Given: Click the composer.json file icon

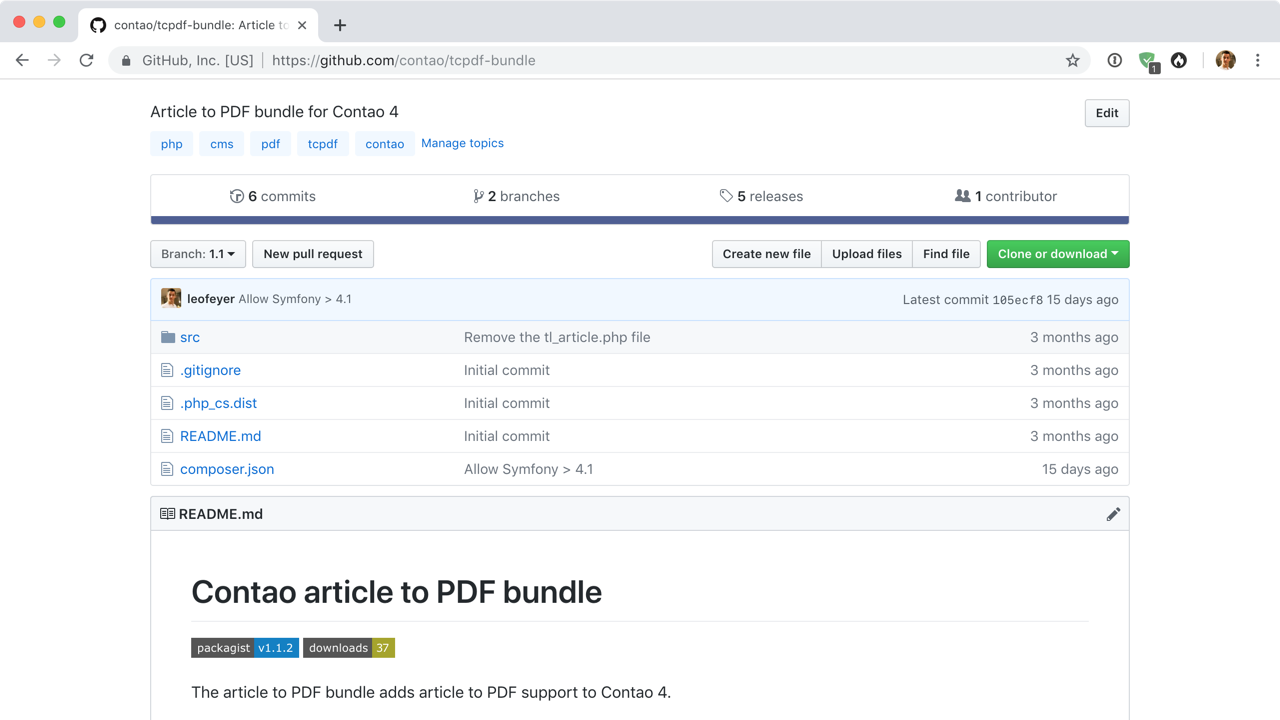Looking at the screenshot, I should (x=167, y=469).
